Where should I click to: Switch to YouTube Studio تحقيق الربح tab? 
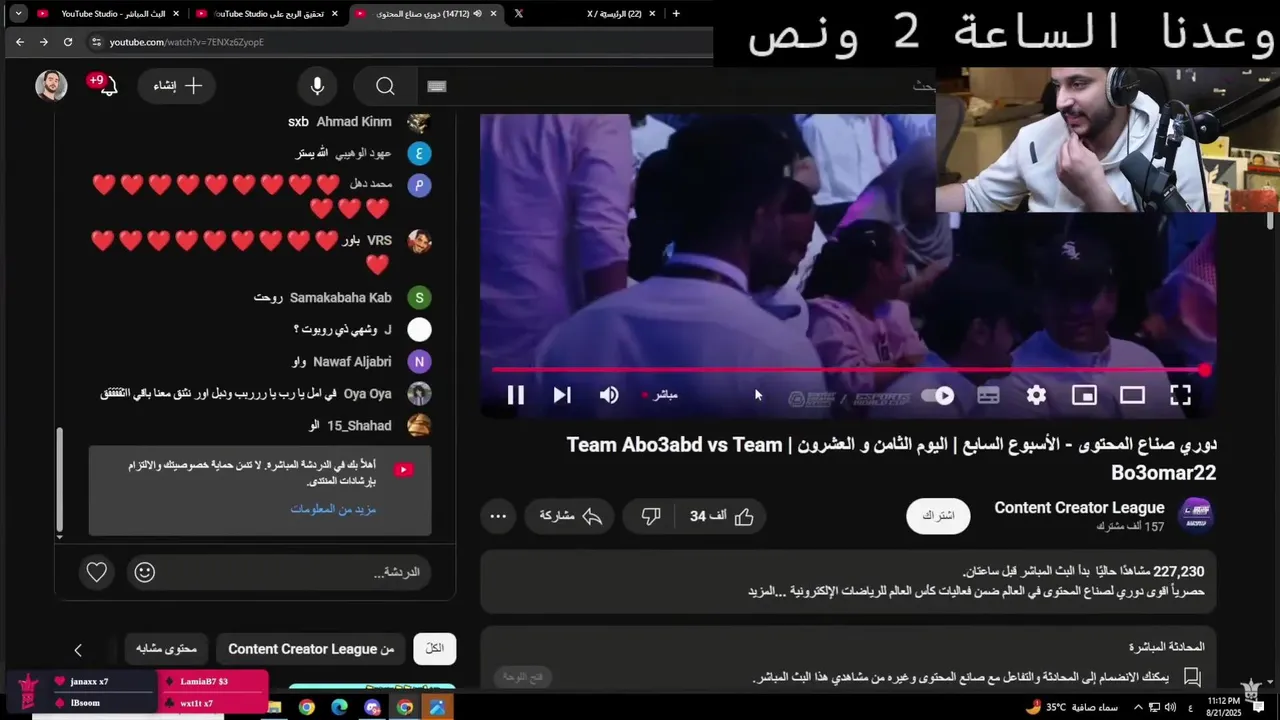[264, 14]
